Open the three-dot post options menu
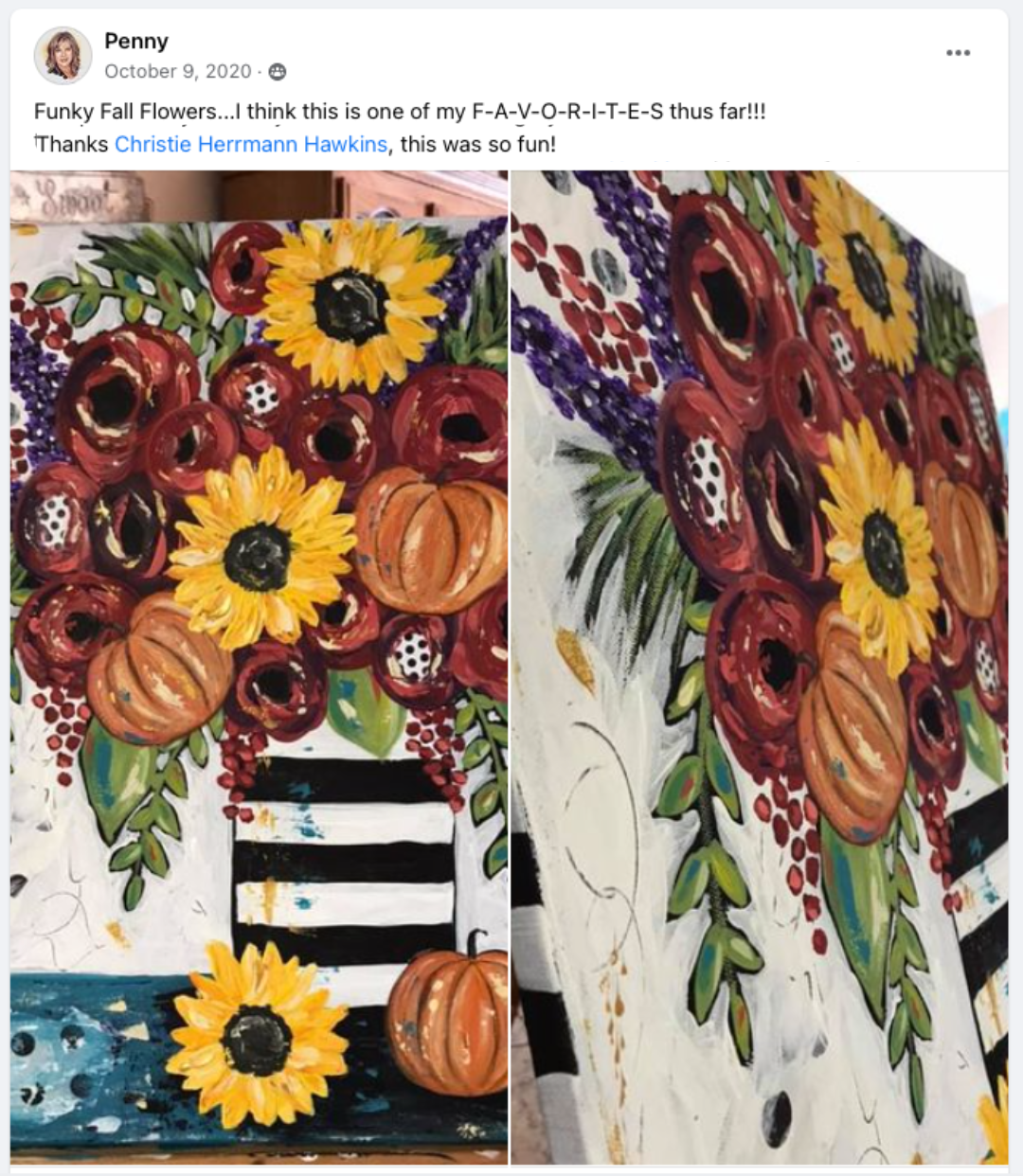The width and height of the screenshot is (1023, 1176). [x=958, y=52]
